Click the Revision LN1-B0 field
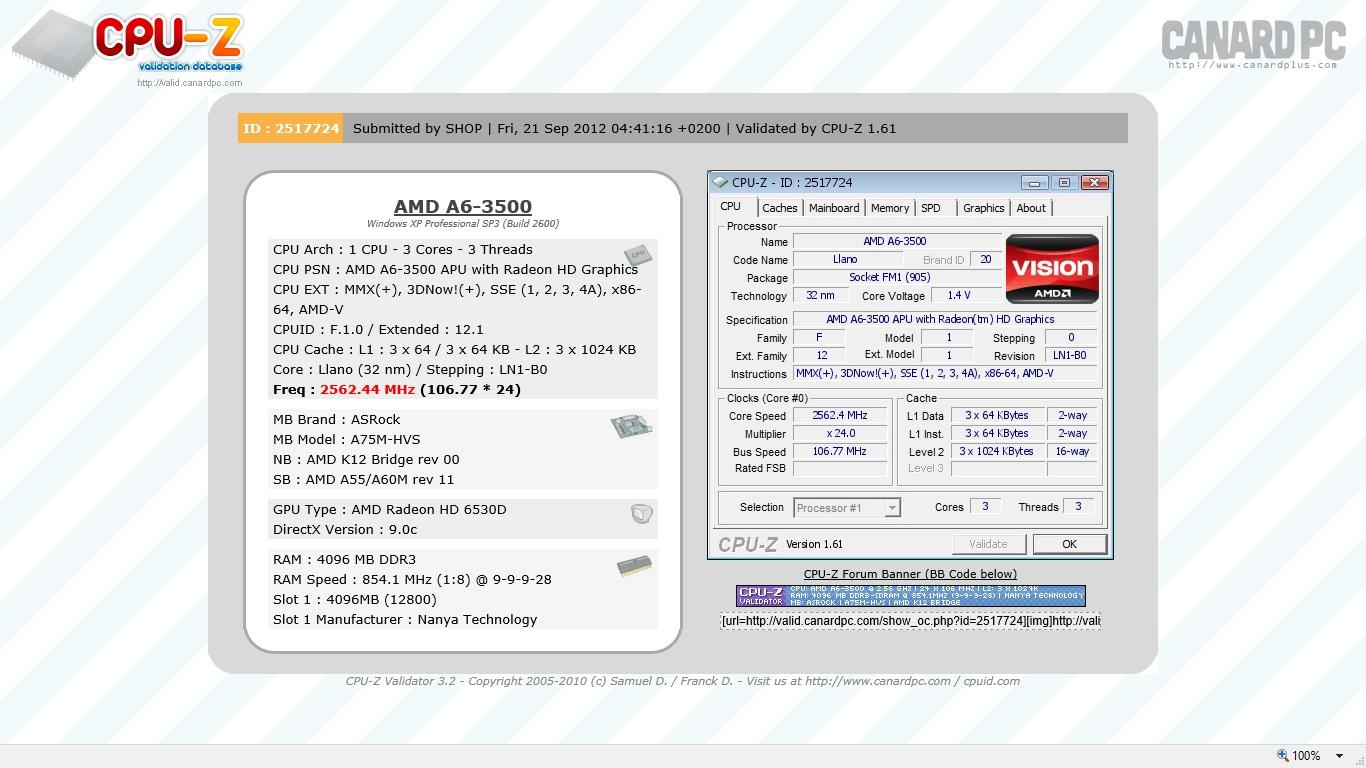Image resolution: width=1366 pixels, height=768 pixels. (1070, 356)
